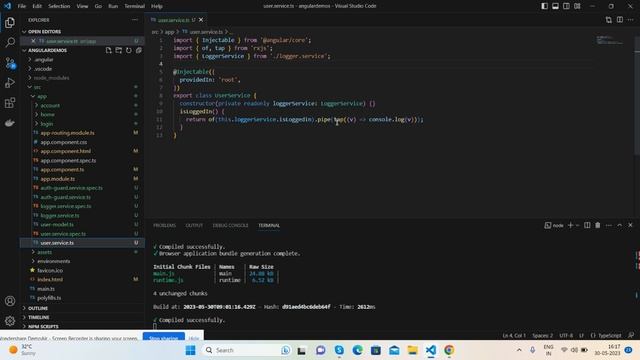Open the new terminal launch profile dropdown
640x360 pixels.
pos(577,225)
